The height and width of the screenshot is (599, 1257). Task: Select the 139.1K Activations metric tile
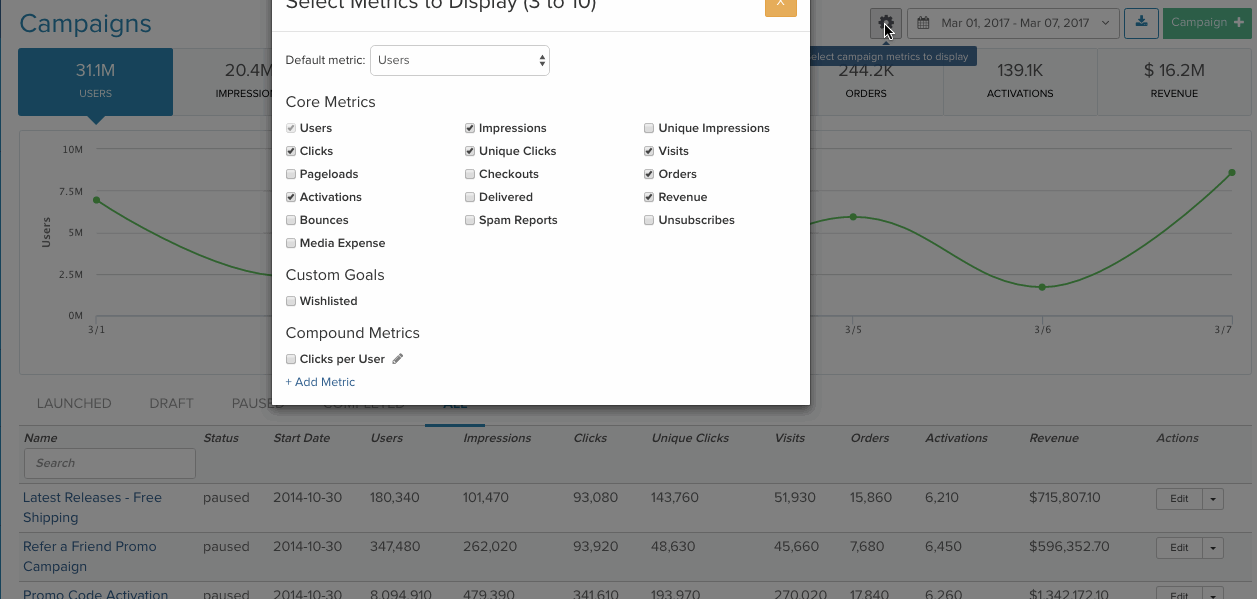[1020, 81]
